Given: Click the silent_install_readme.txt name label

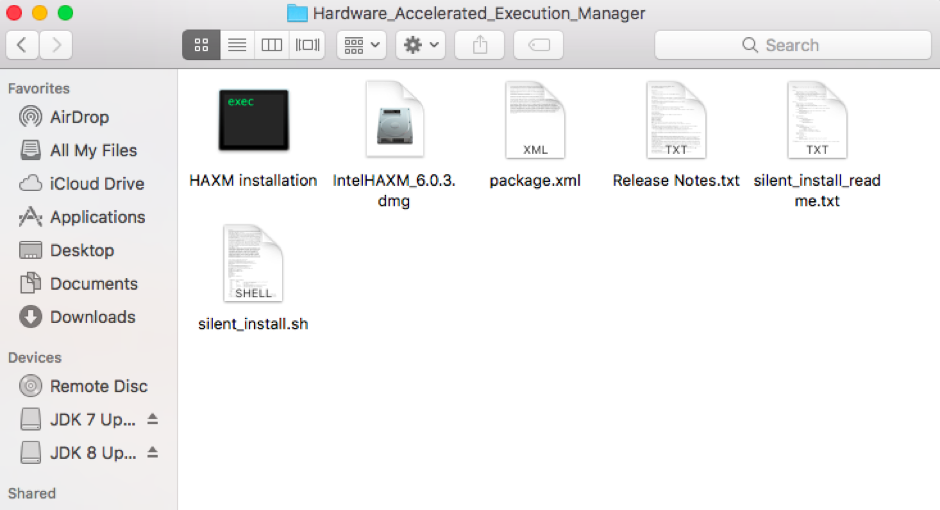Looking at the screenshot, I should [817, 191].
